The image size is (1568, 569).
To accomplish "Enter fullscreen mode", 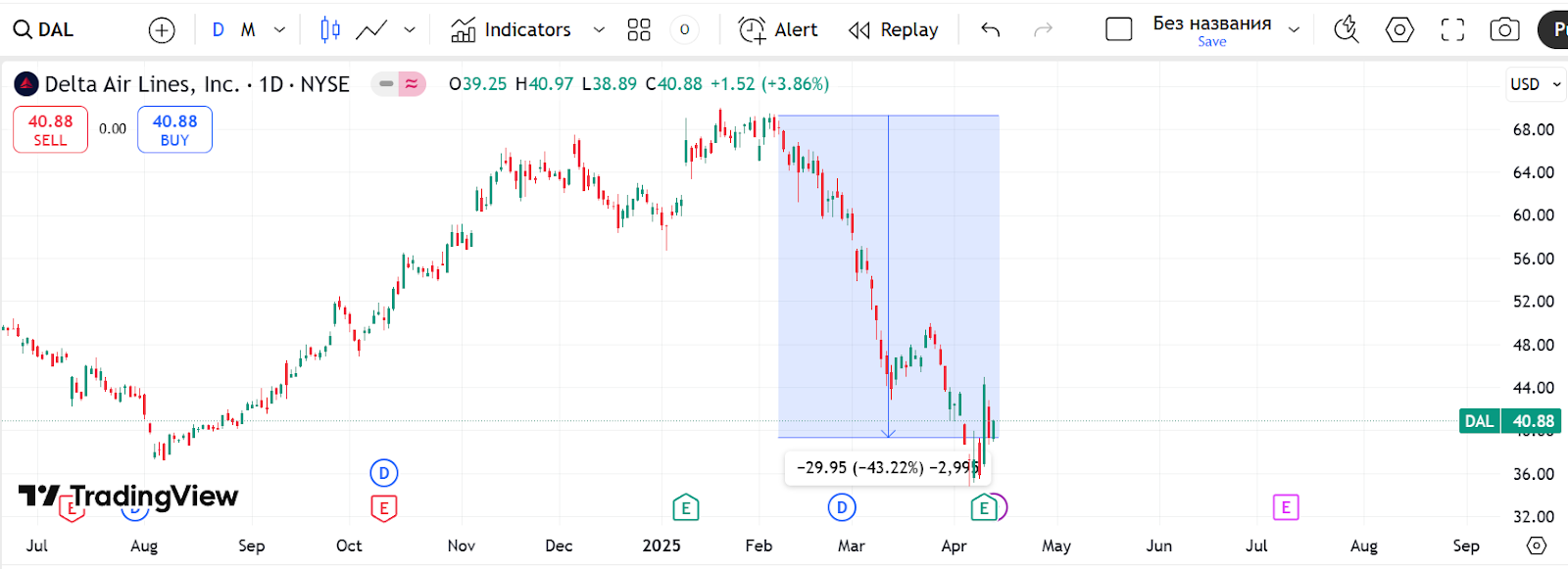I will 1452,30.
